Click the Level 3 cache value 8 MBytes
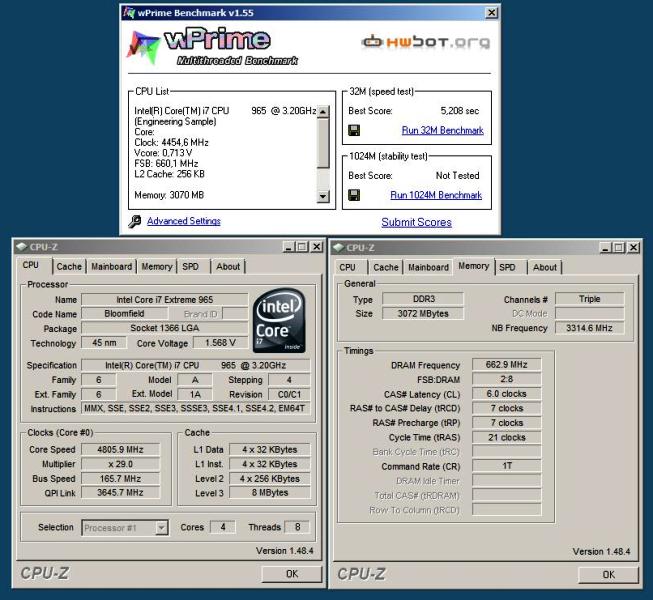Screen dimensions: 653x600 coord(270,493)
